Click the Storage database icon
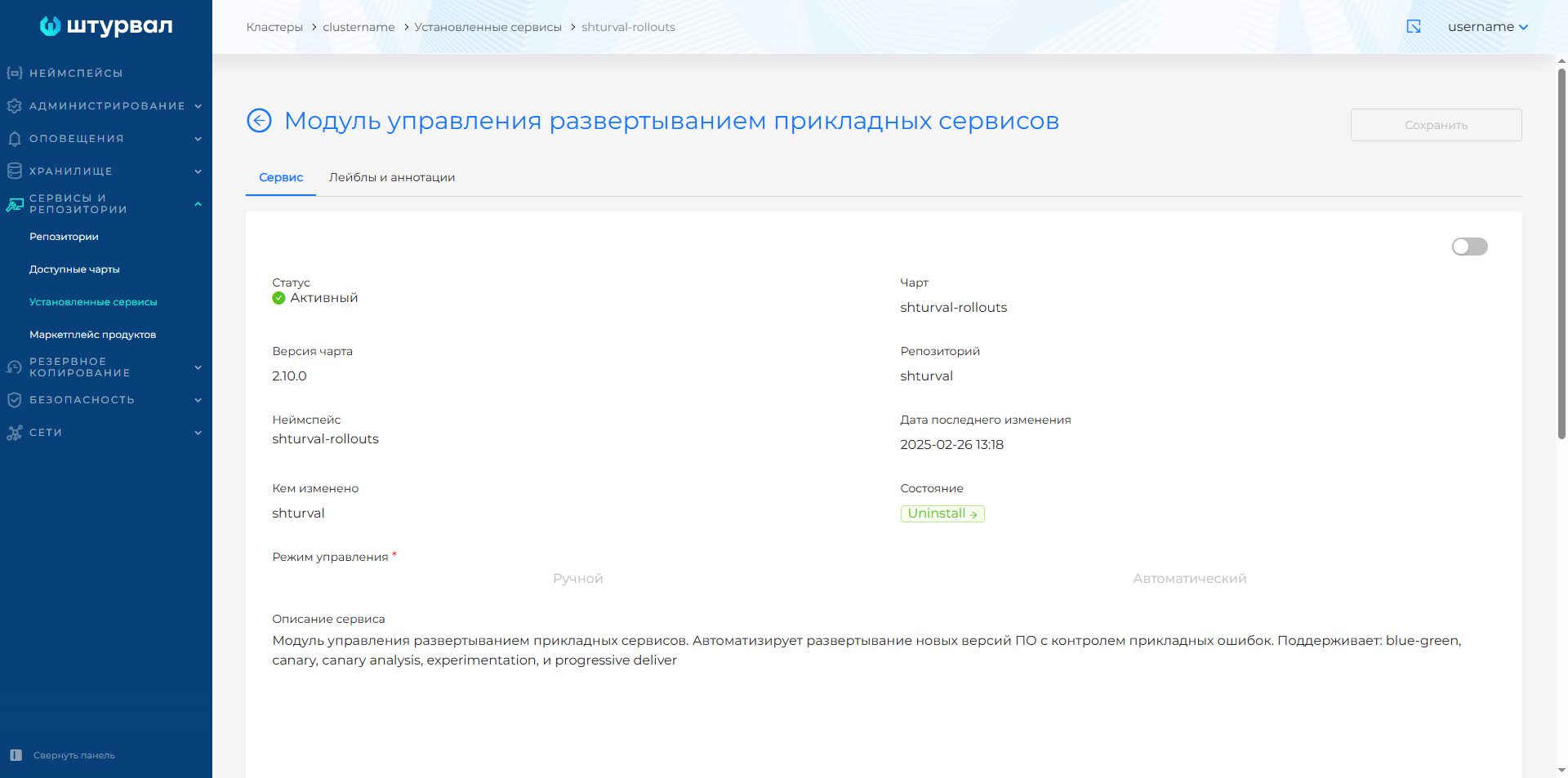 point(14,171)
